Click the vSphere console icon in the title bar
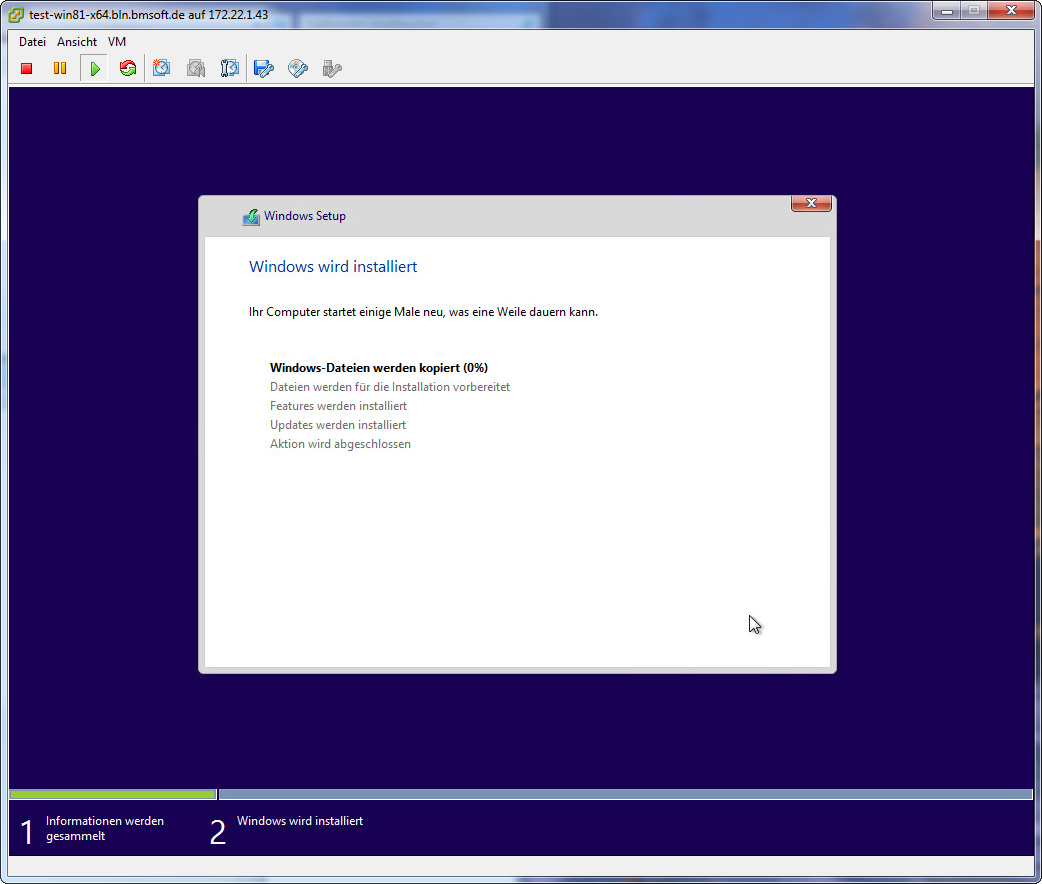This screenshot has height=884, width=1042. pyautogui.click(x=15, y=15)
